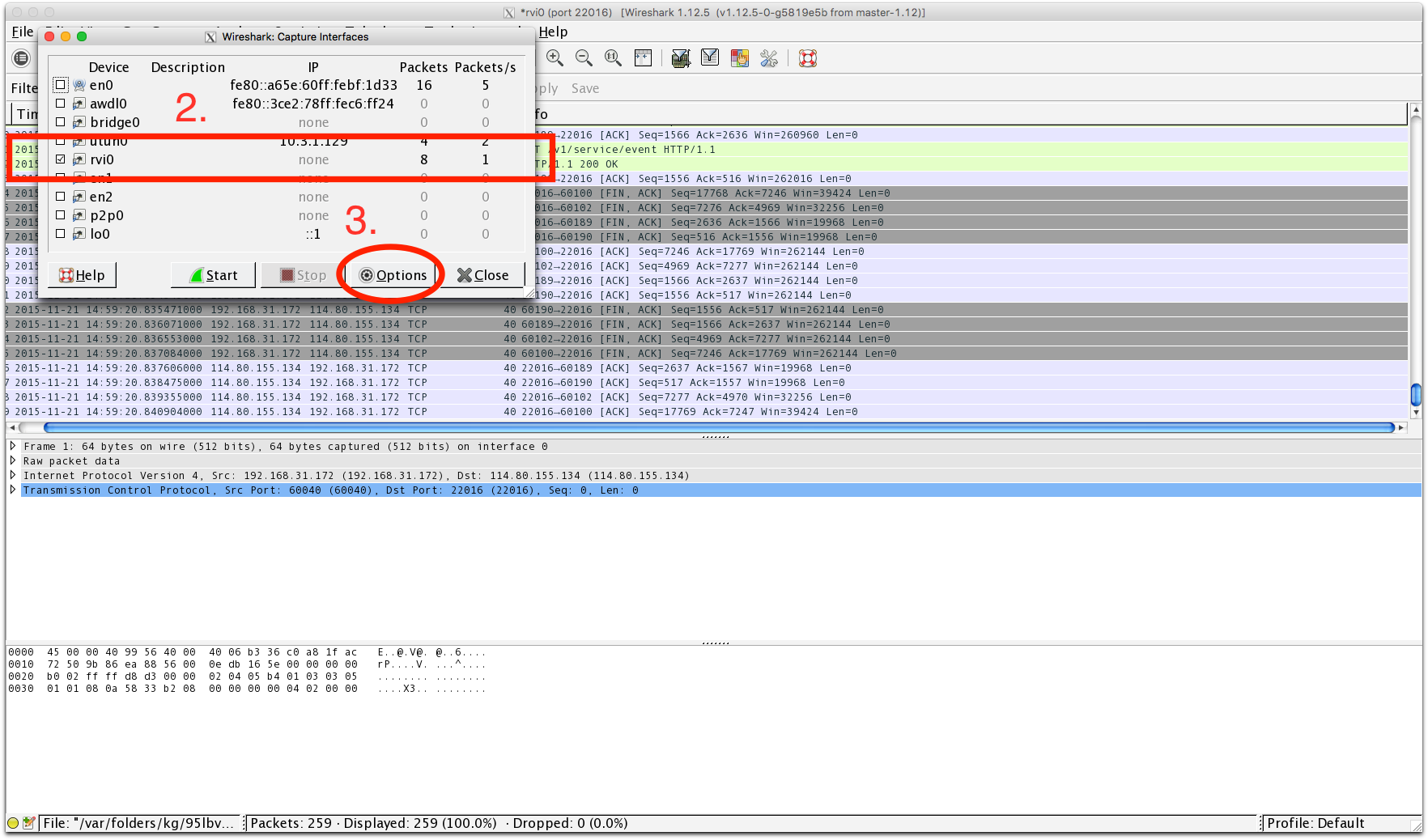This screenshot has height=840, width=1428.
Task: Expand the Raw packet data row
Action: [13, 461]
